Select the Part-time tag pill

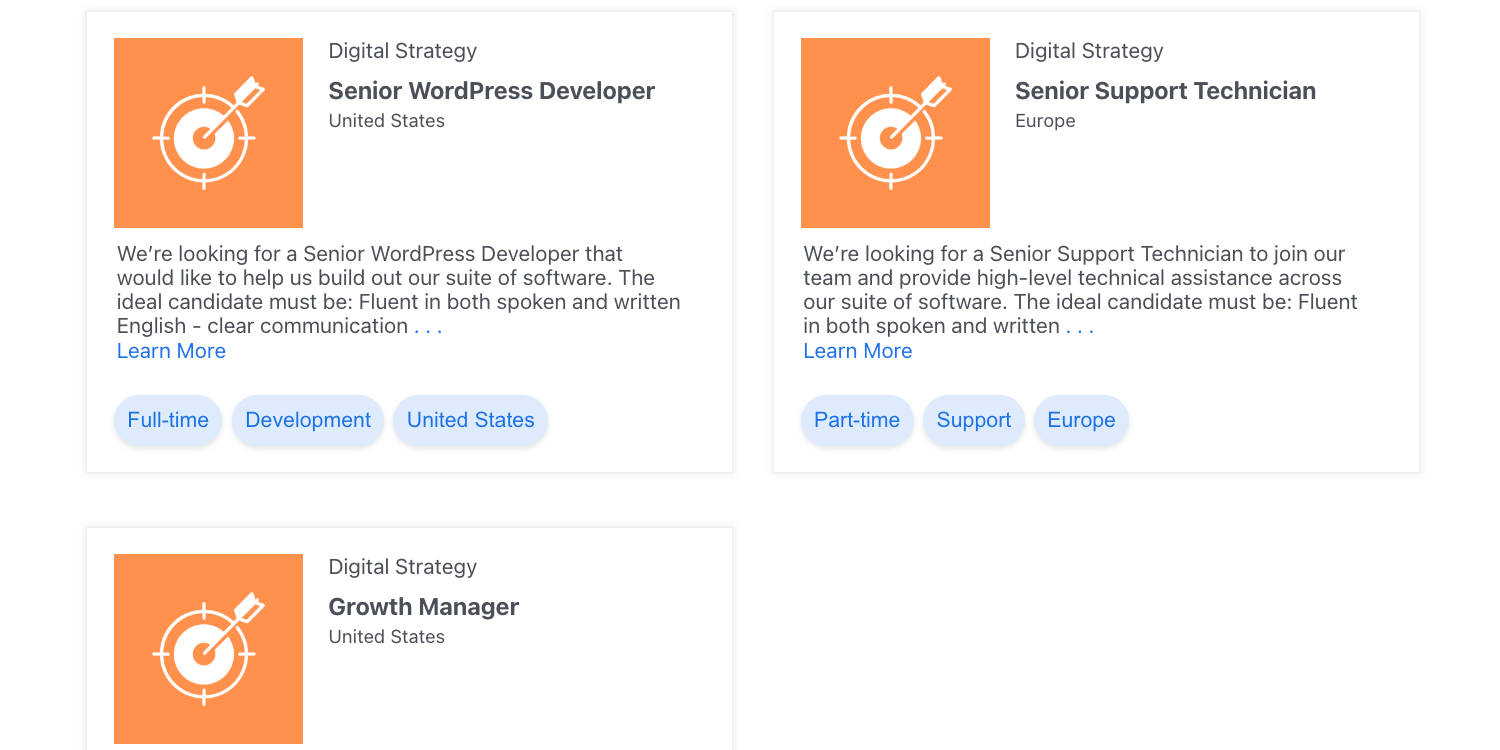point(857,420)
